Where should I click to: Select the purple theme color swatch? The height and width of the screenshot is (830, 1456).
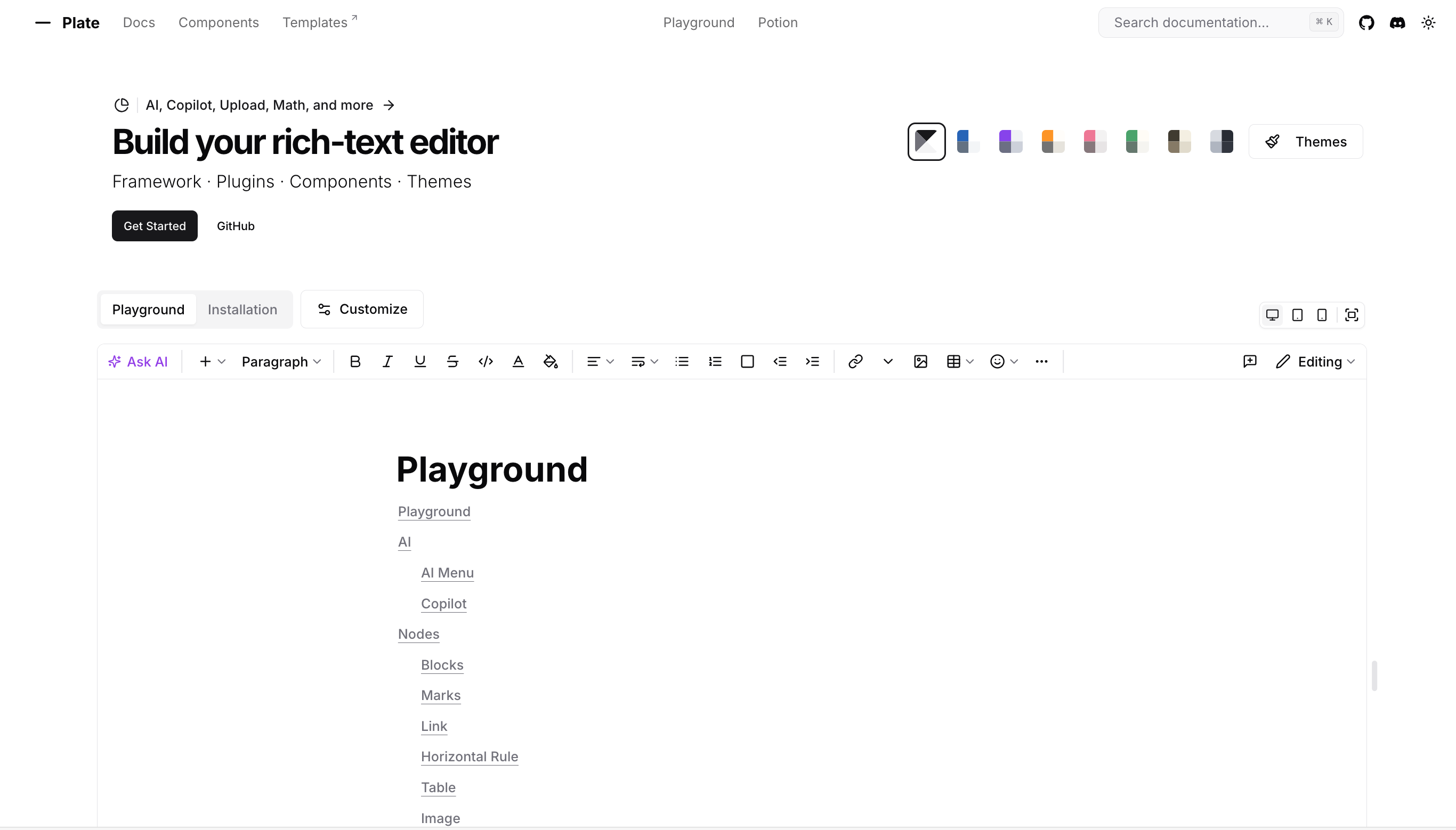[1010, 141]
